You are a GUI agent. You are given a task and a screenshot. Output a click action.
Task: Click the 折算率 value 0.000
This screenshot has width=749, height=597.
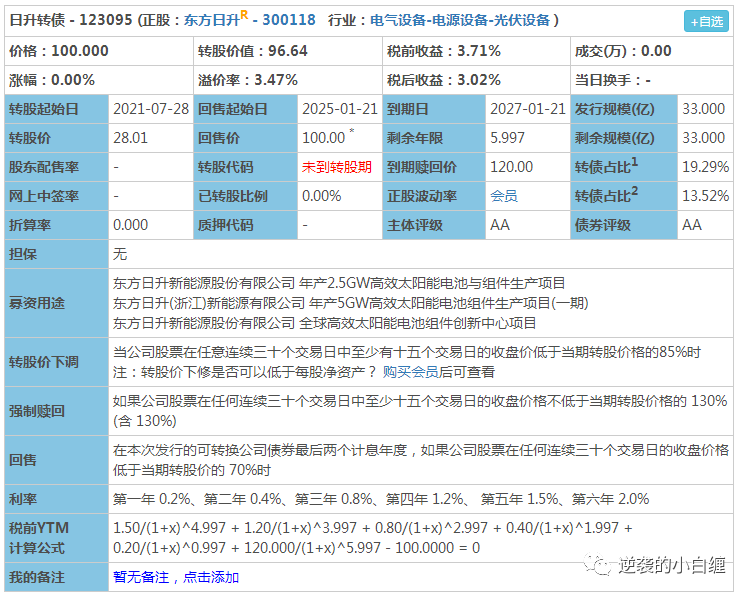(x=130, y=225)
